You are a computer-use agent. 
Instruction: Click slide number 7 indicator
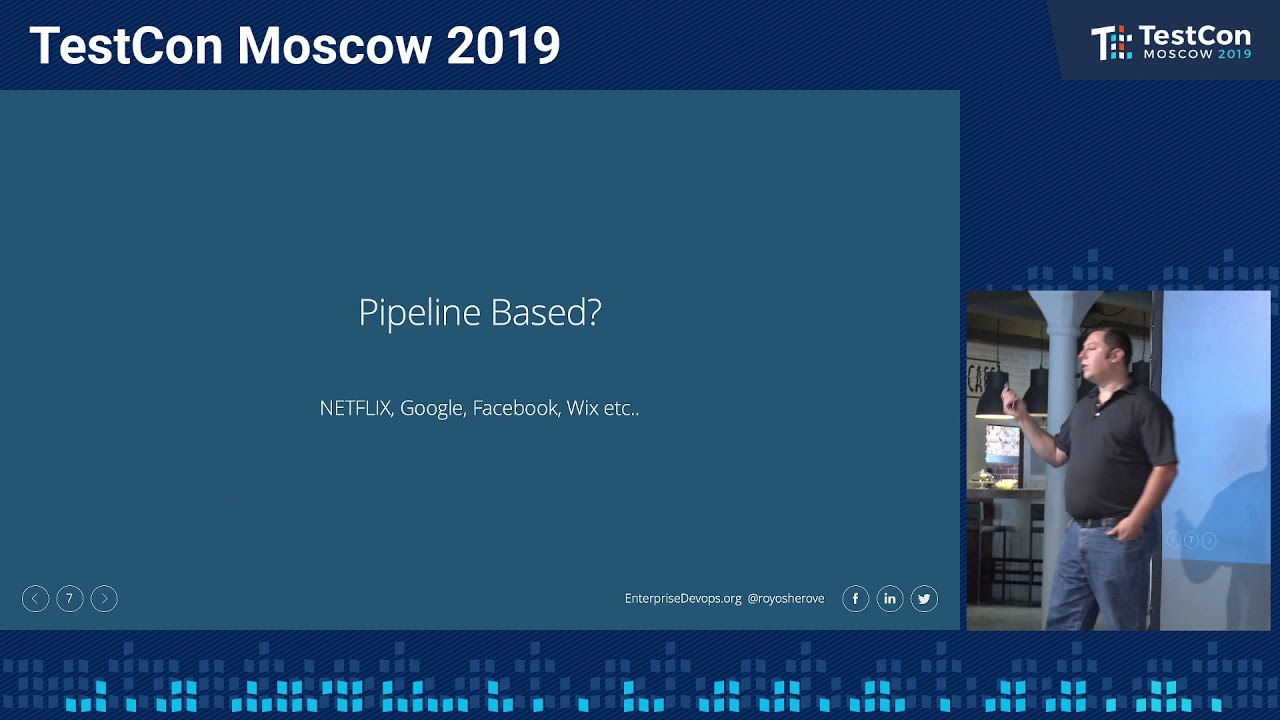(x=69, y=599)
